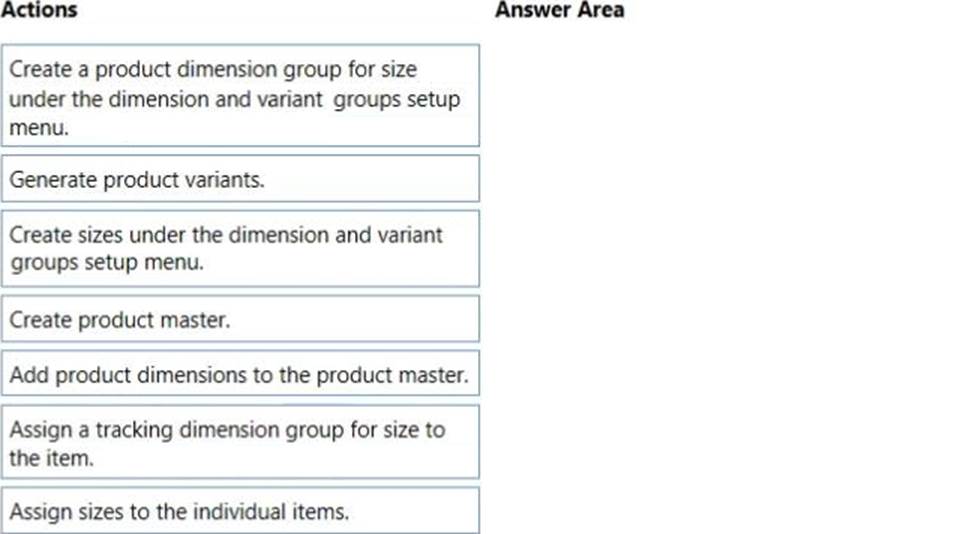Viewport: 975px width, 534px height.
Task: Select the "Create a product dimension group" action
Action: click(240, 95)
